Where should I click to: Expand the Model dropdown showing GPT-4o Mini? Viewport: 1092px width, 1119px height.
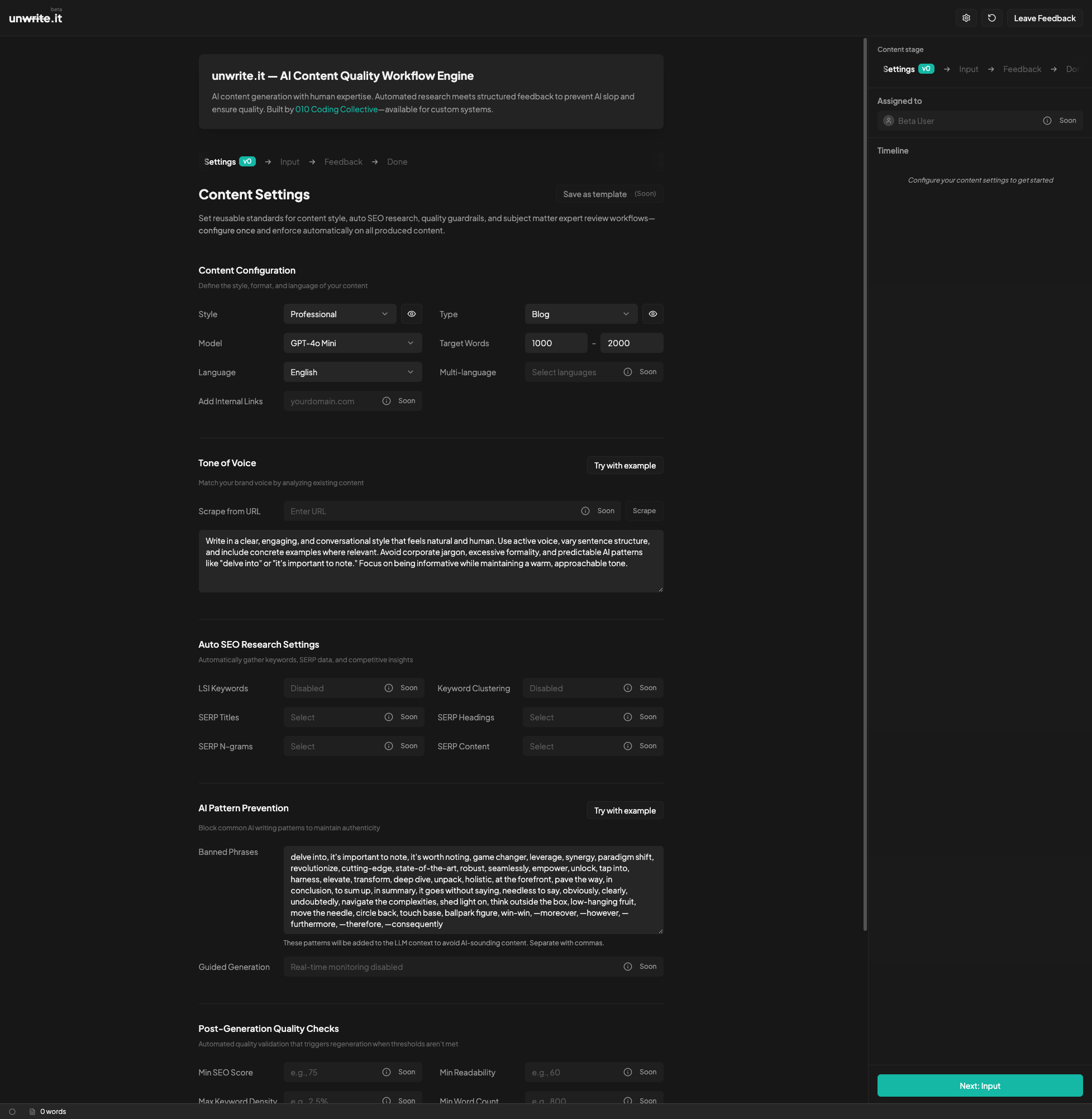pos(352,343)
